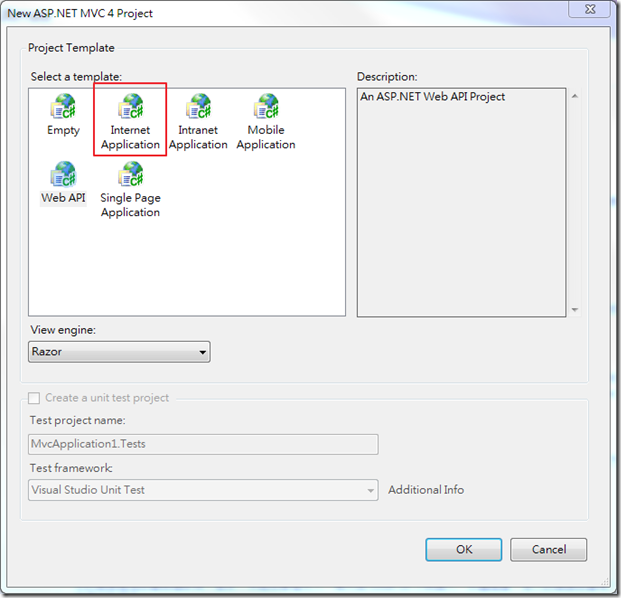Viewport: 621px width, 598px height.
Task: Click the Cancel button
Action: tap(549, 550)
